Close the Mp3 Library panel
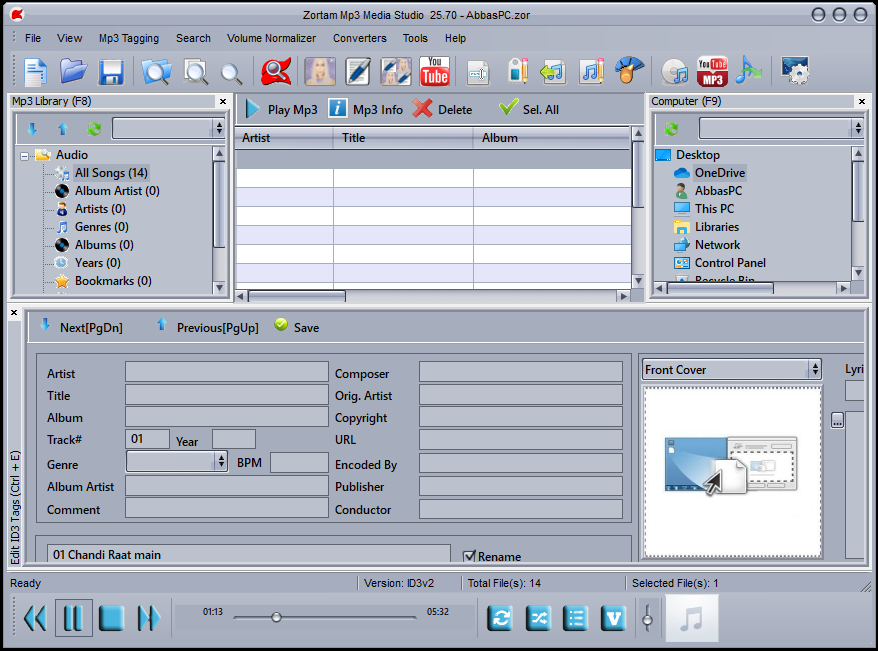Image resolution: width=878 pixels, height=651 pixels. point(223,101)
